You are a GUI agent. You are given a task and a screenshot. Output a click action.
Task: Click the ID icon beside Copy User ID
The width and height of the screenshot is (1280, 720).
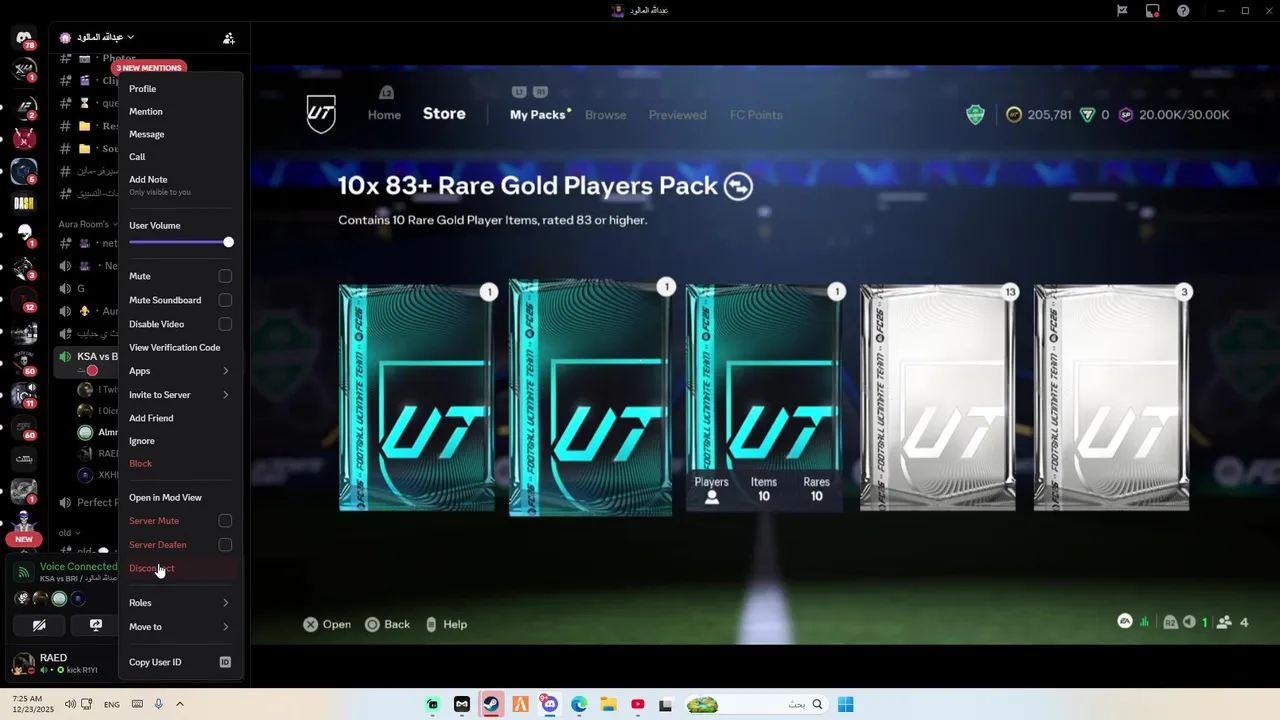(225, 662)
